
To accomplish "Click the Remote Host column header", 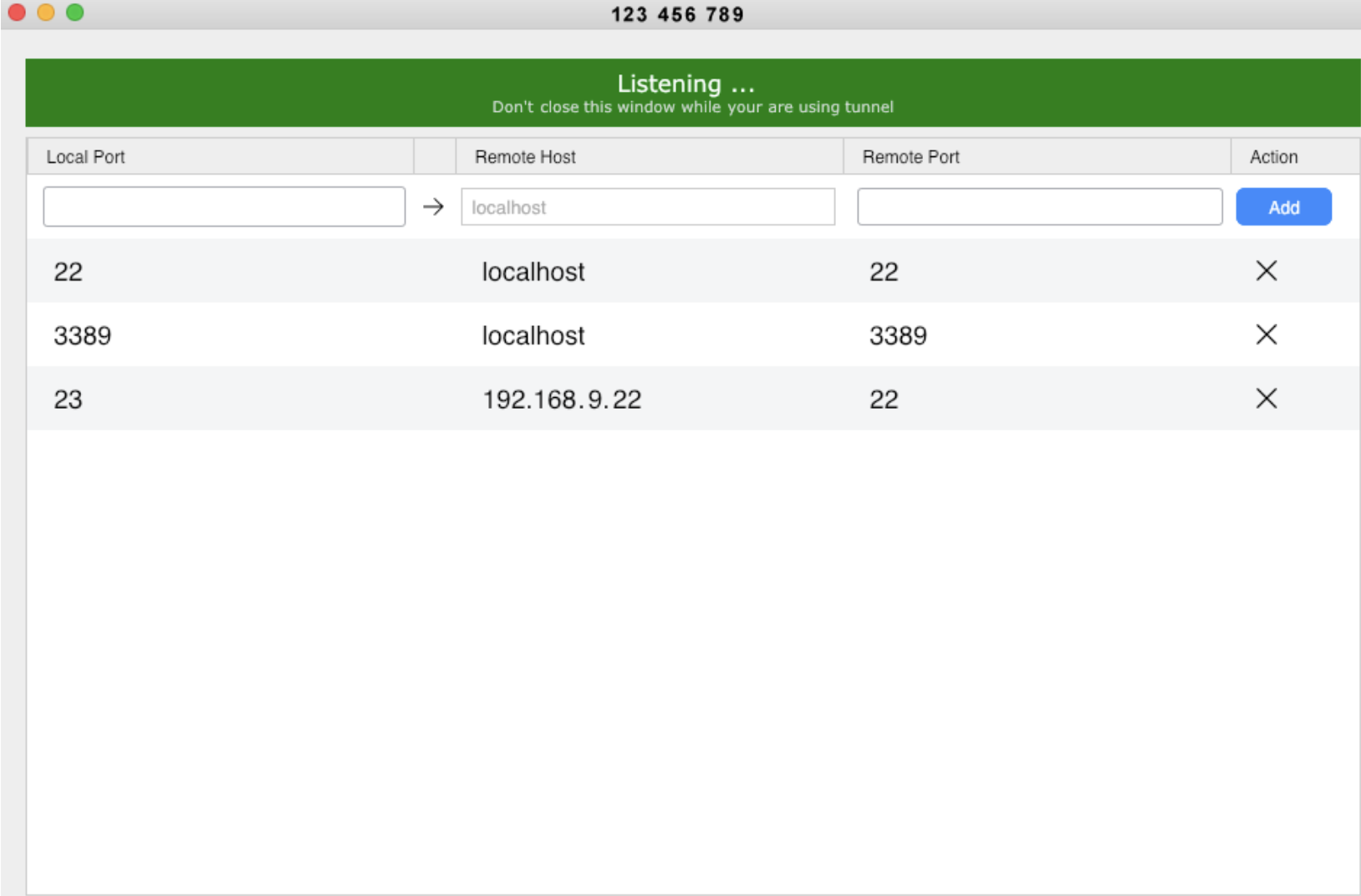I will 525,157.
